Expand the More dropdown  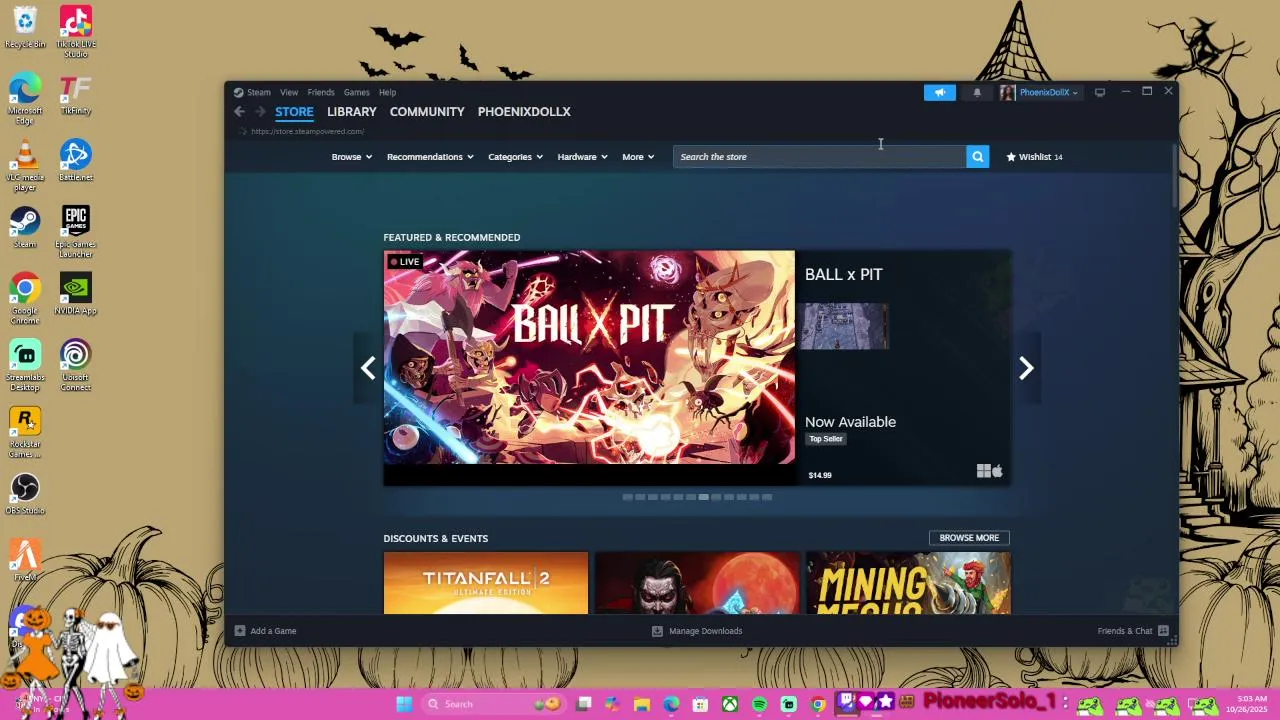pyautogui.click(x=638, y=157)
